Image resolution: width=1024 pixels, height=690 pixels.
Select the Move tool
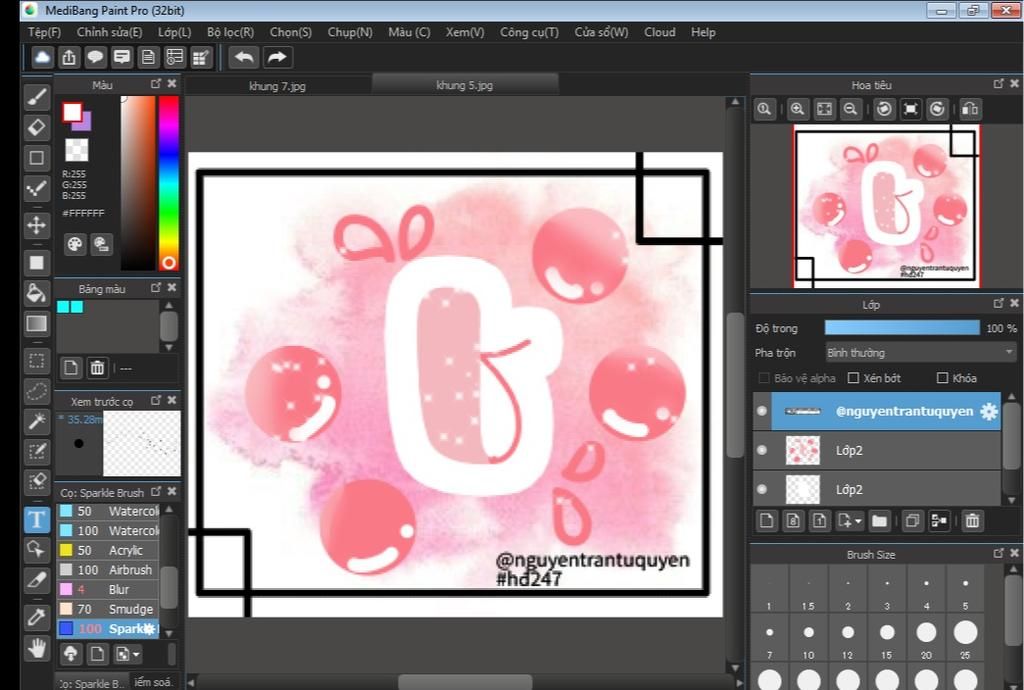click(x=37, y=225)
